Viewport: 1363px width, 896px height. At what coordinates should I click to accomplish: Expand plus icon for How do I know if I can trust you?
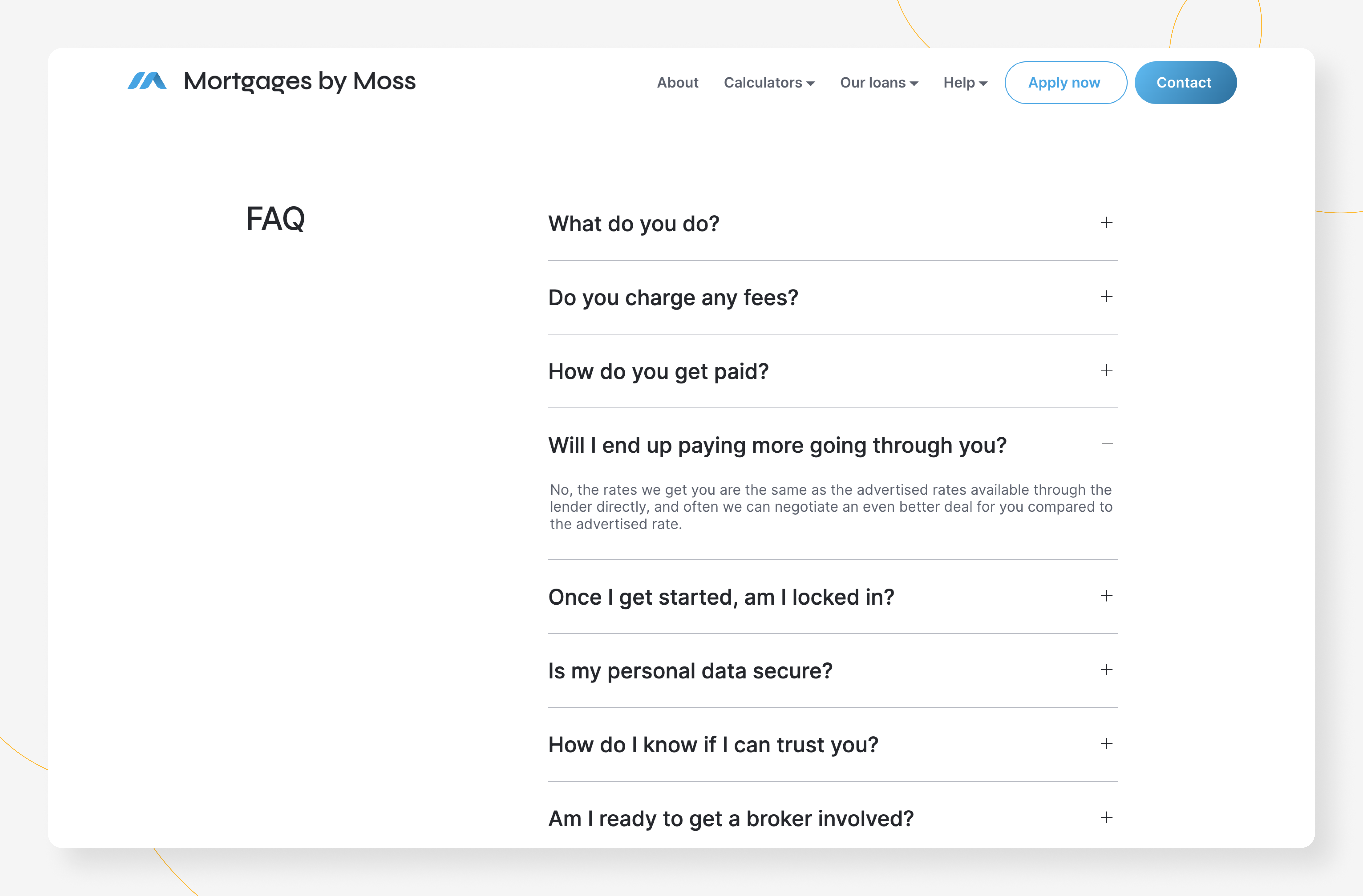coord(1106,744)
